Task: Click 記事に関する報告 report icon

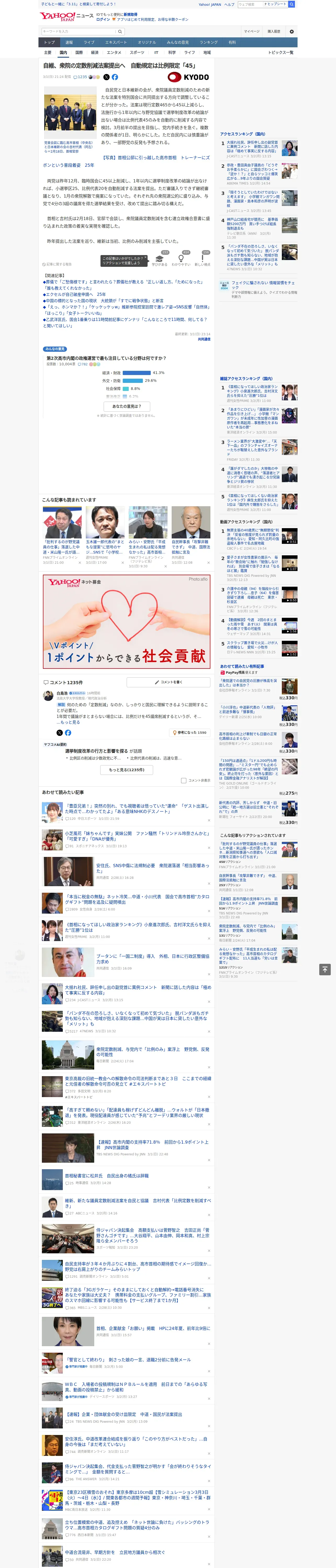Action: (57, 264)
